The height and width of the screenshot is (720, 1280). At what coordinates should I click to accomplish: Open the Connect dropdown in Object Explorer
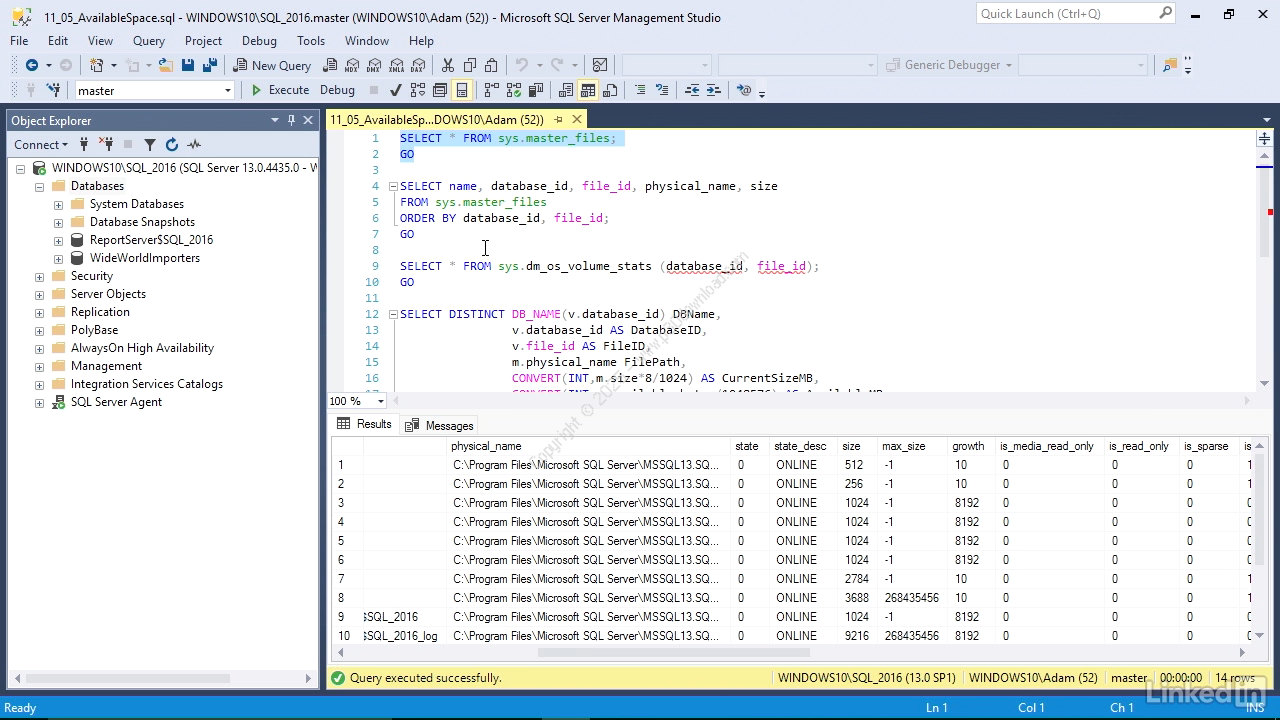(41, 144)
